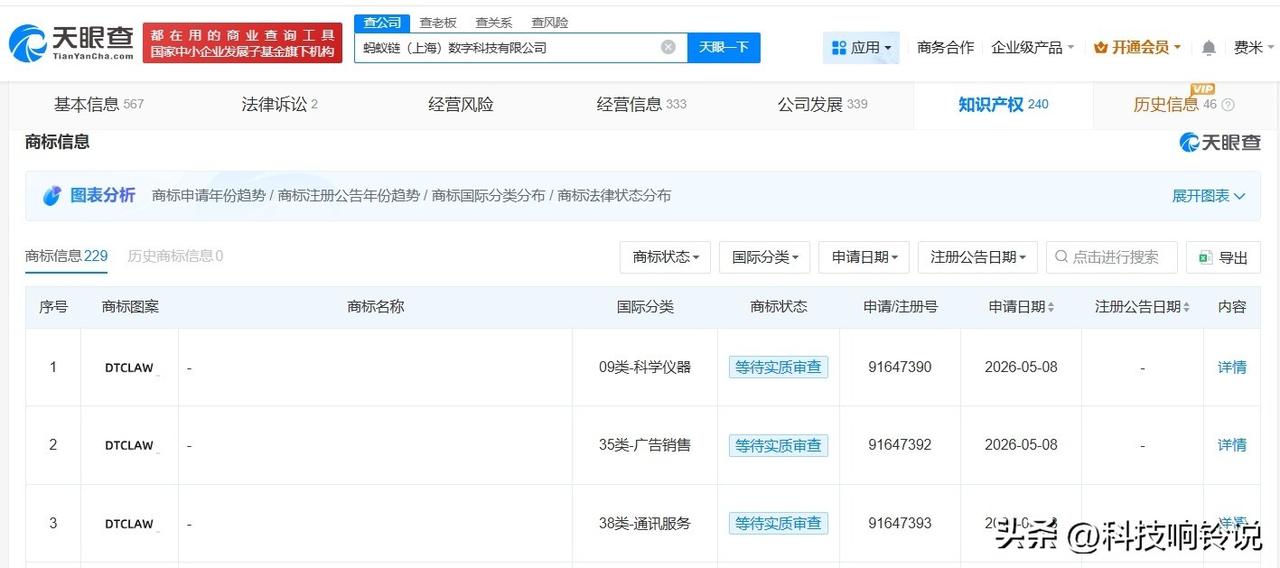Open 公司发展 tab

[822, 104]
